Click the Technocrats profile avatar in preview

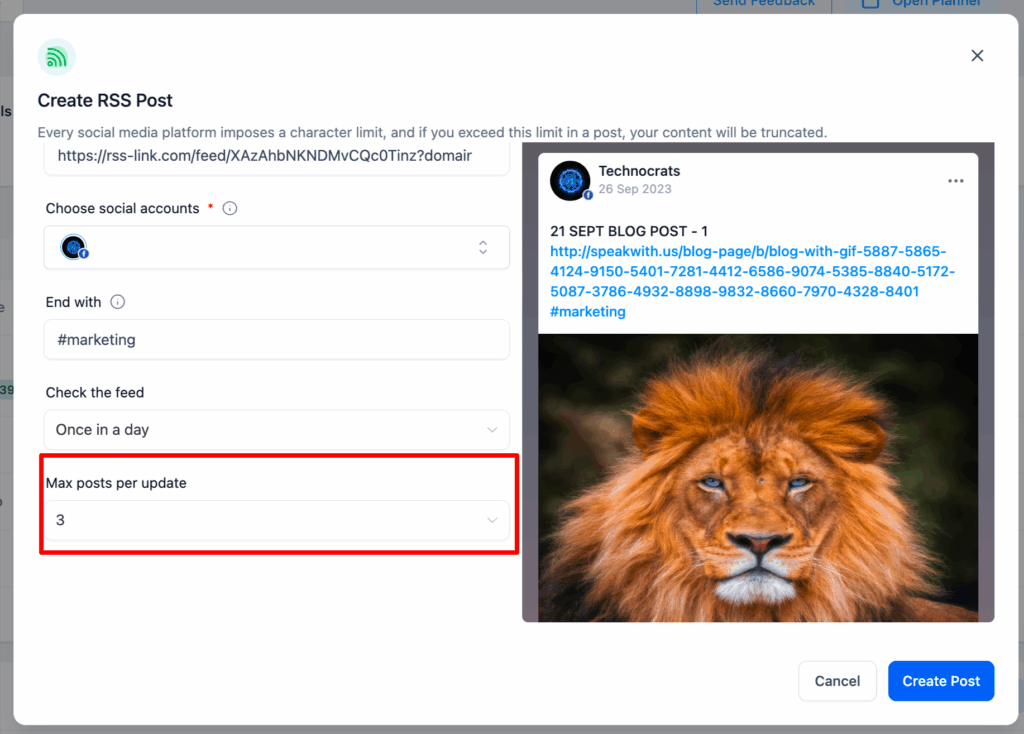(570, 181)
